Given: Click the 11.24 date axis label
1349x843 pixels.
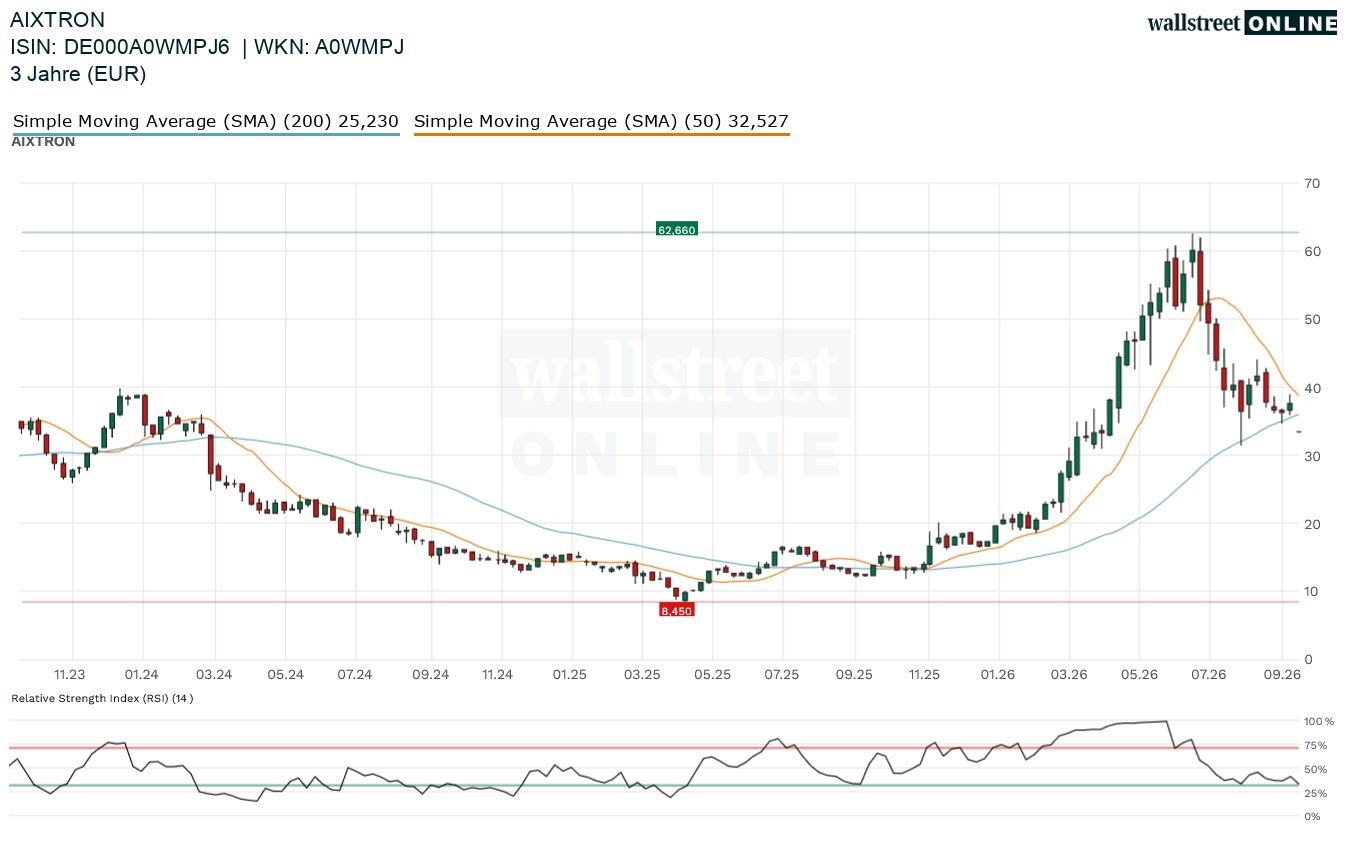Looking at the screenshot, I should pos(497,675).
